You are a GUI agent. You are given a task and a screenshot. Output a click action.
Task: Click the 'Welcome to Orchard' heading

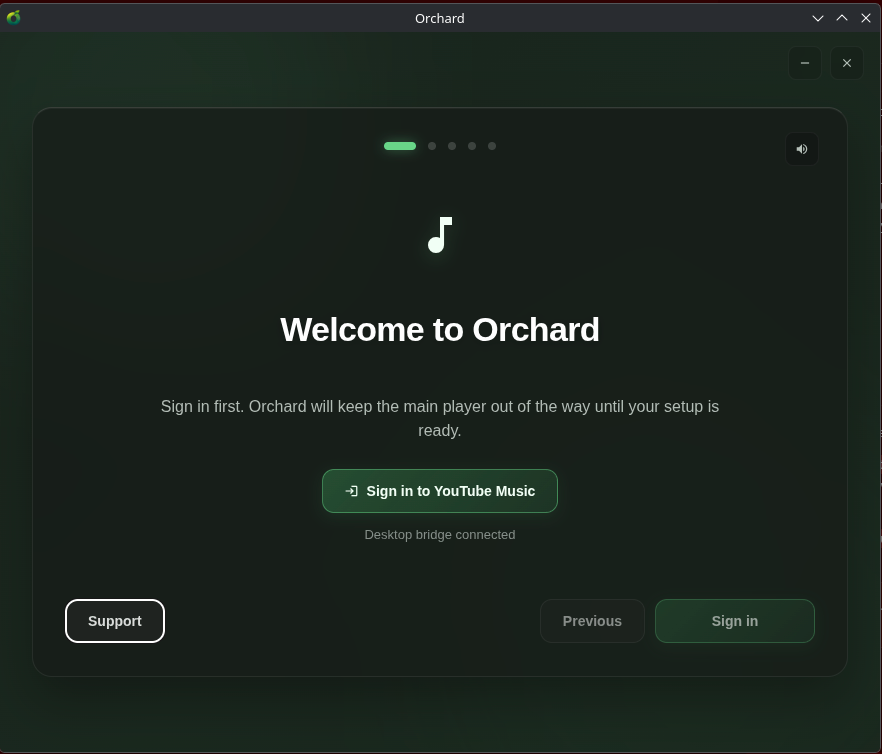tap(440, 329)
